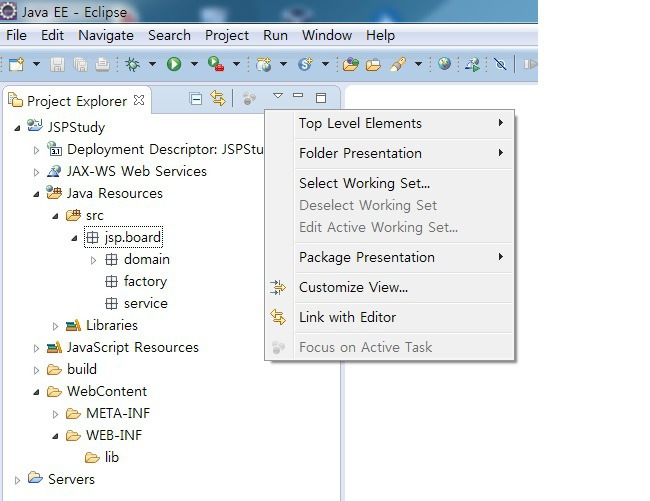650x501 pixels.
Task: Open the File menu
Action: 17,36
